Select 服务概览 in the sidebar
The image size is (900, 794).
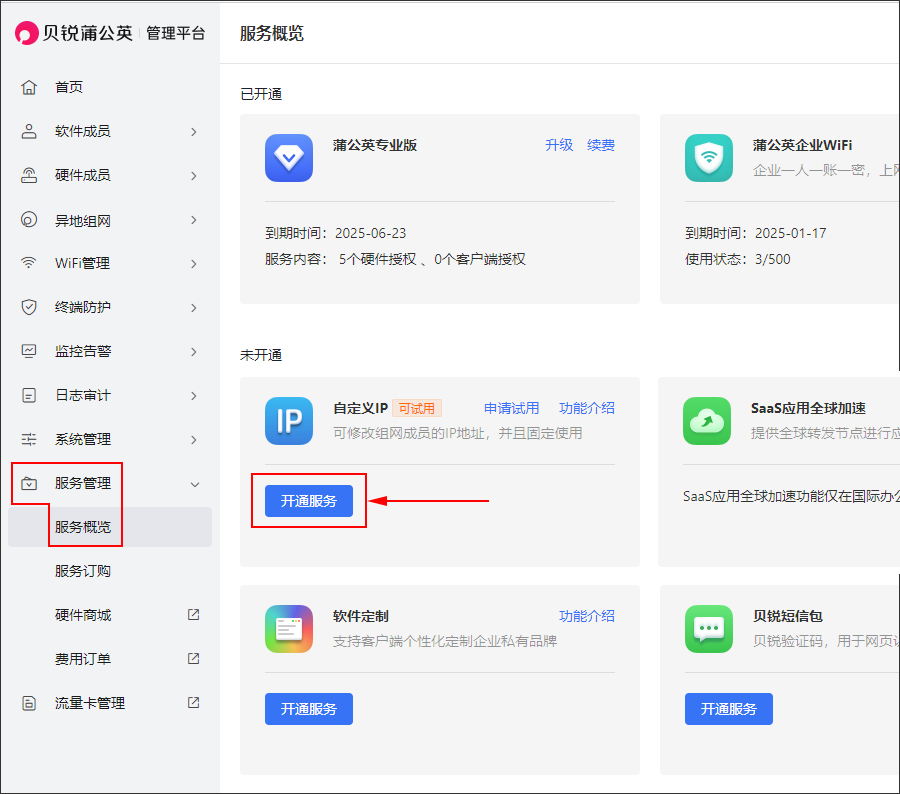click(110, 527)
